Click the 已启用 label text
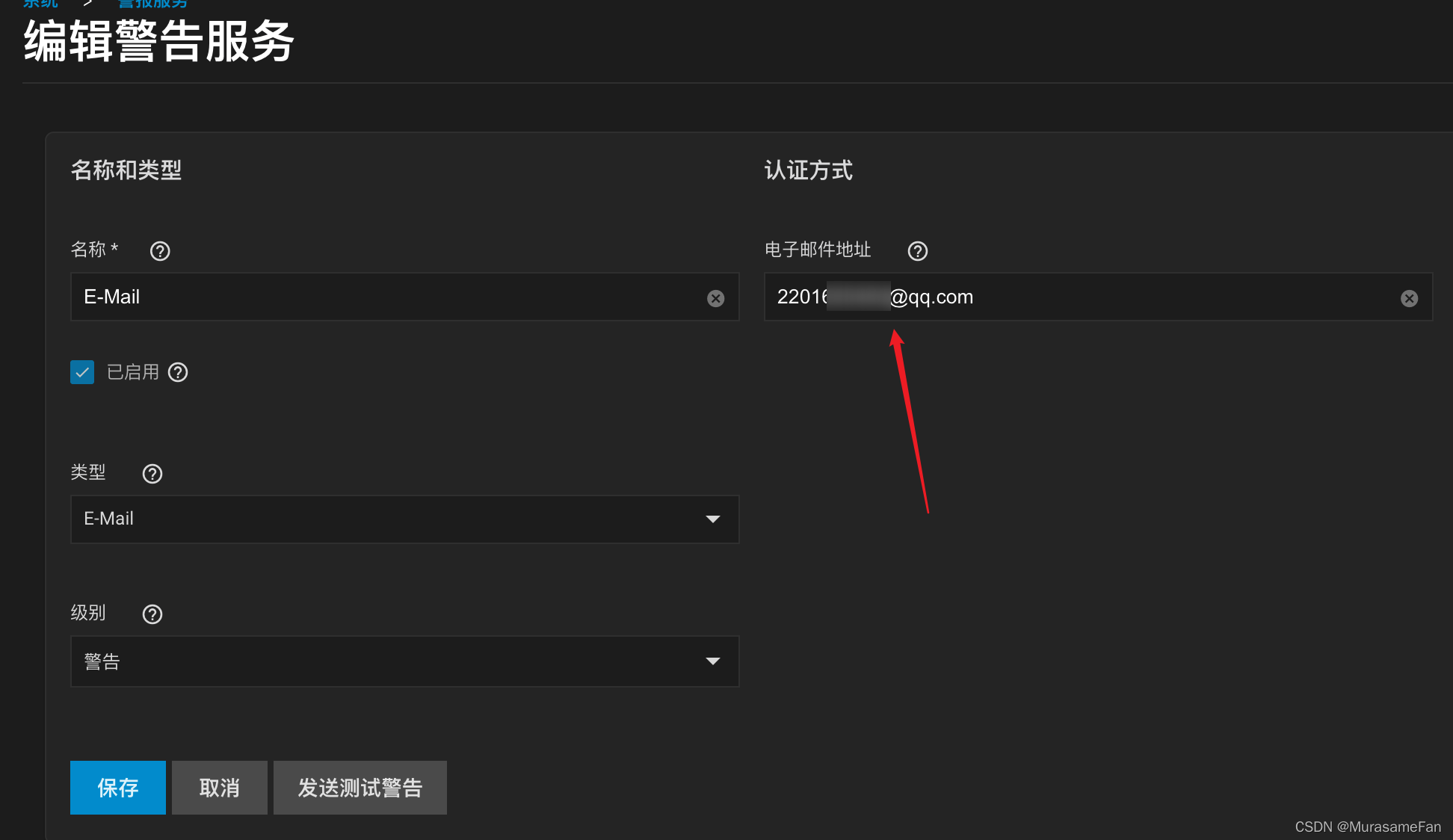1453x840 pixels. coord(133,372)
